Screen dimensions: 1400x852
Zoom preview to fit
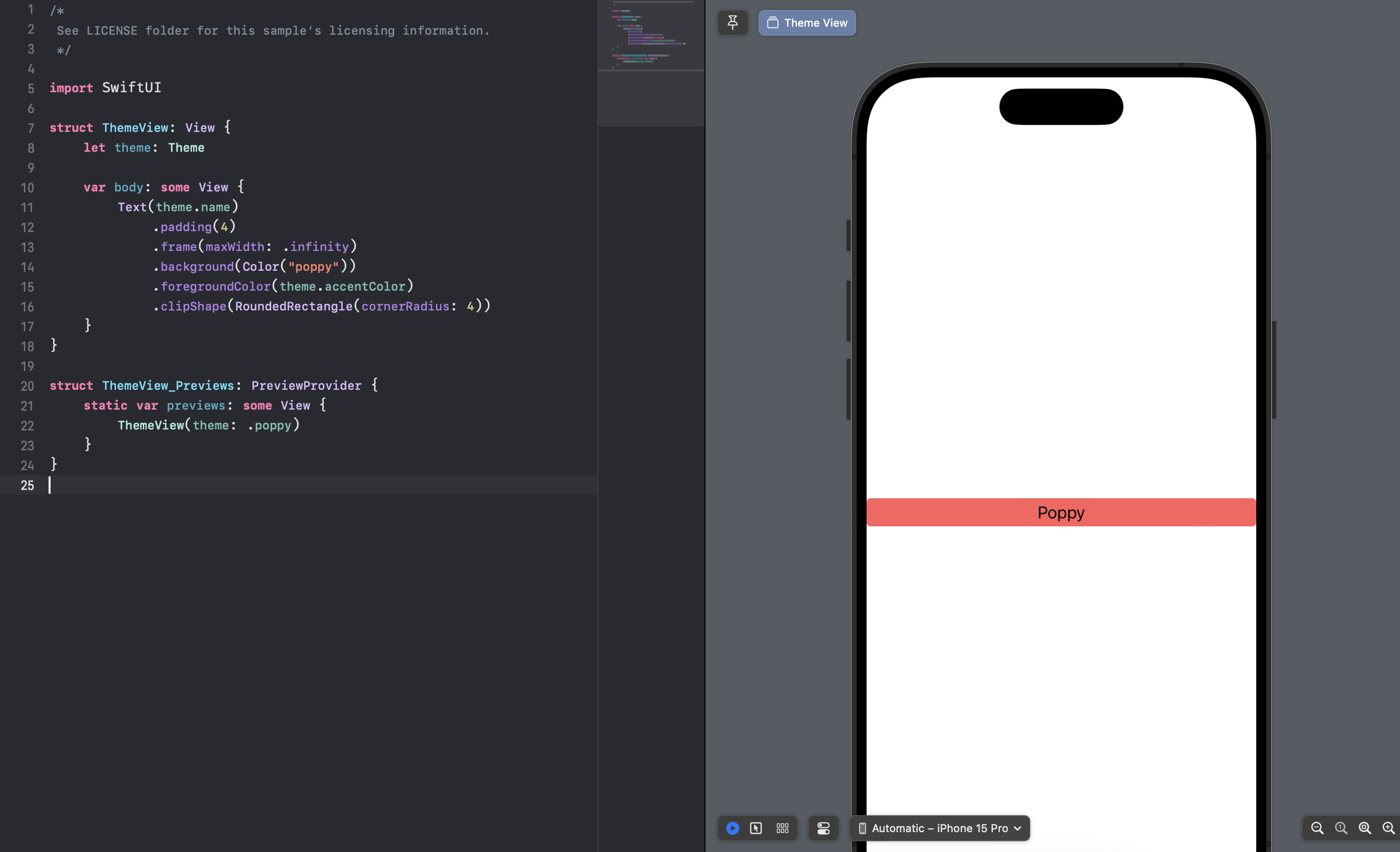click(1365, 828)
